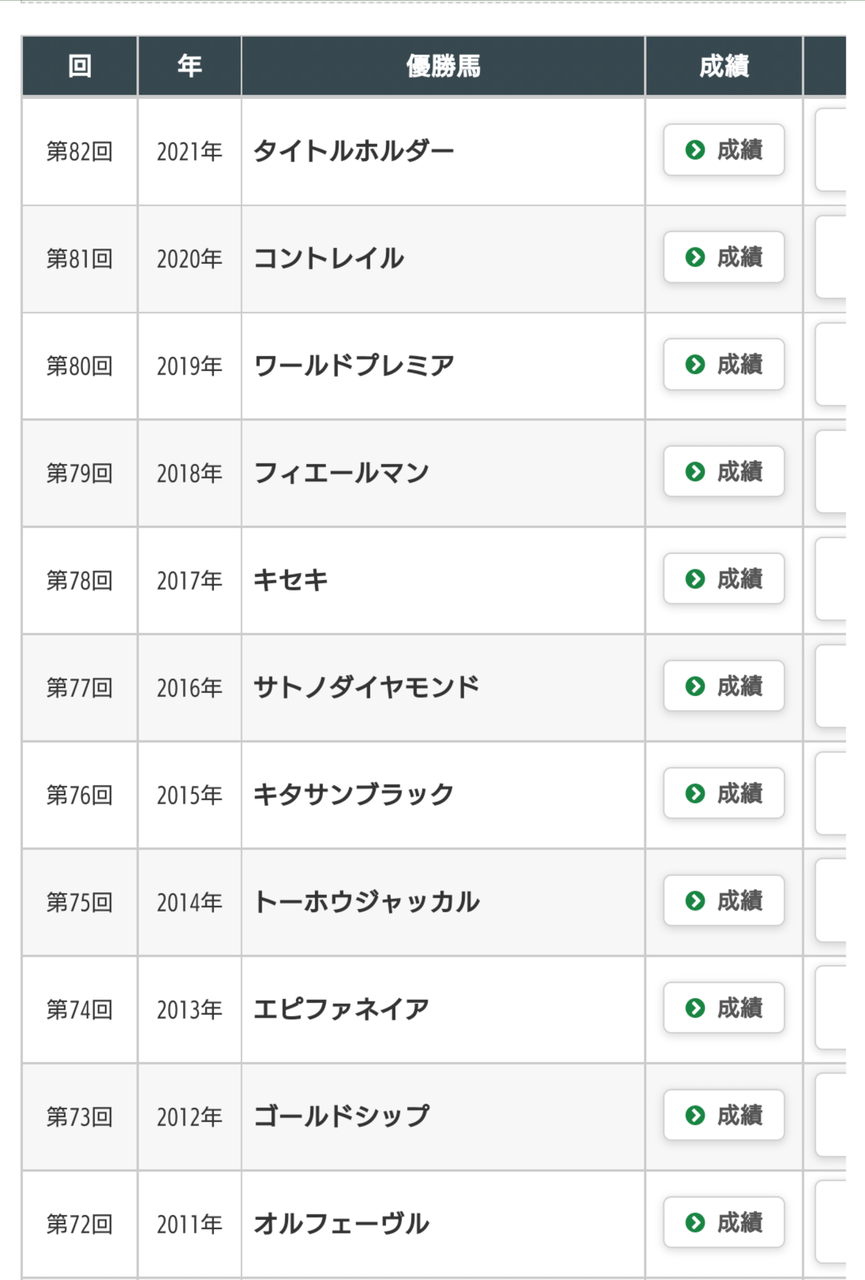Open 成績 results for ゴールドシップ

point(724,1115)
